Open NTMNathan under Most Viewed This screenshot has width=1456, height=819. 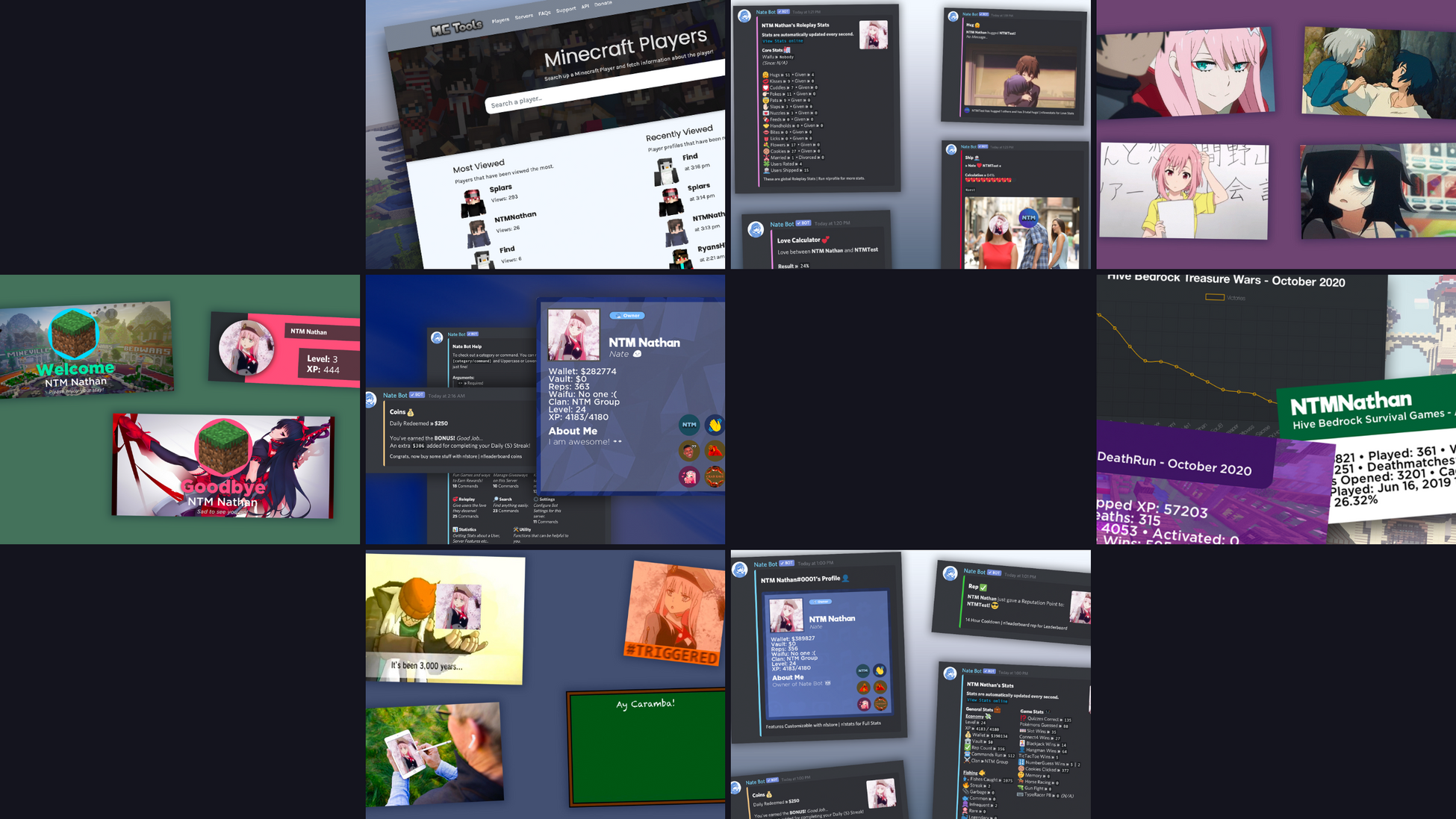(515, 217)
